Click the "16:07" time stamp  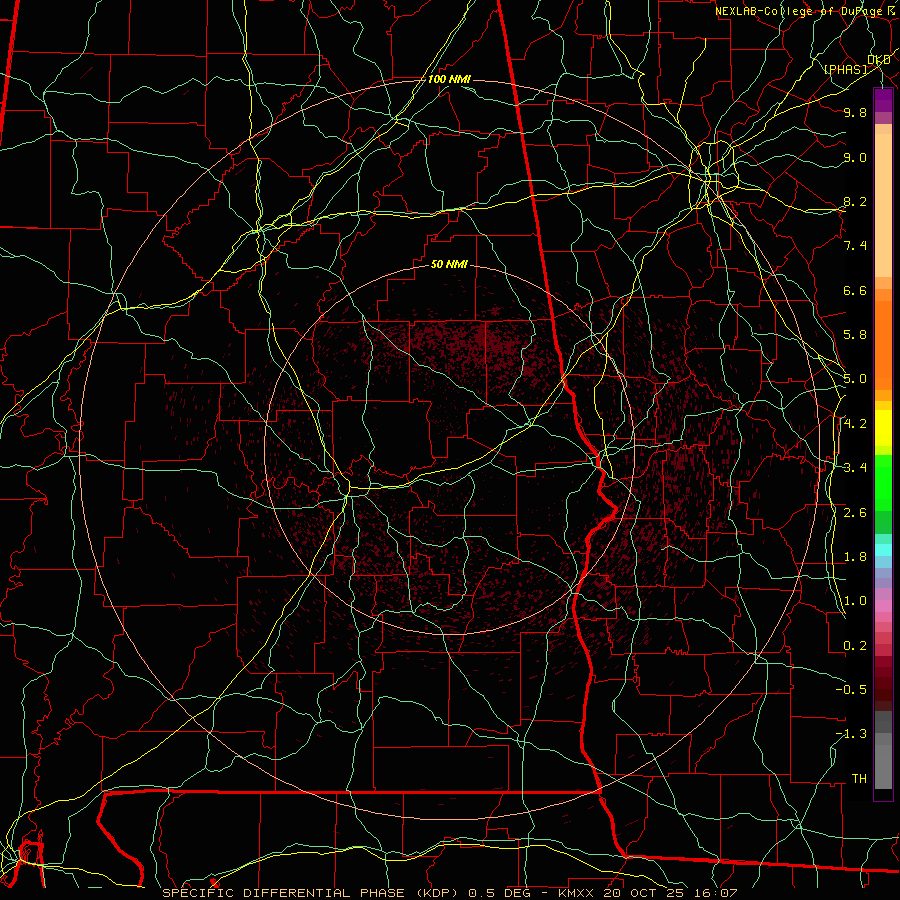(x=717, y=893)
